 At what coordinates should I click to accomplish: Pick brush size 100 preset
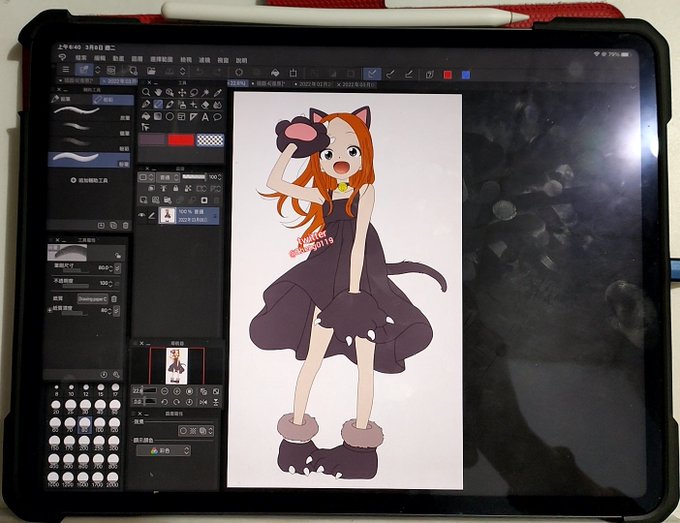[x=99, y=425]
